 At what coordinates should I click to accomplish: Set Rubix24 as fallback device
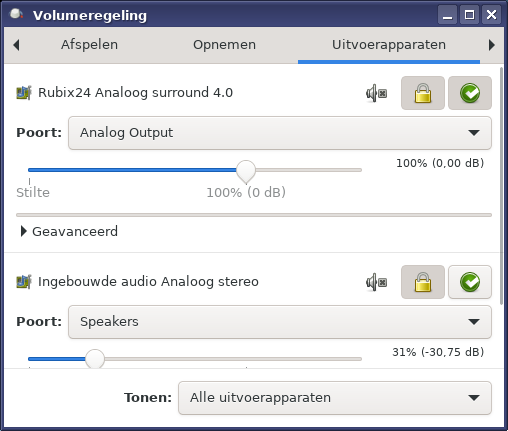[470, 93]
